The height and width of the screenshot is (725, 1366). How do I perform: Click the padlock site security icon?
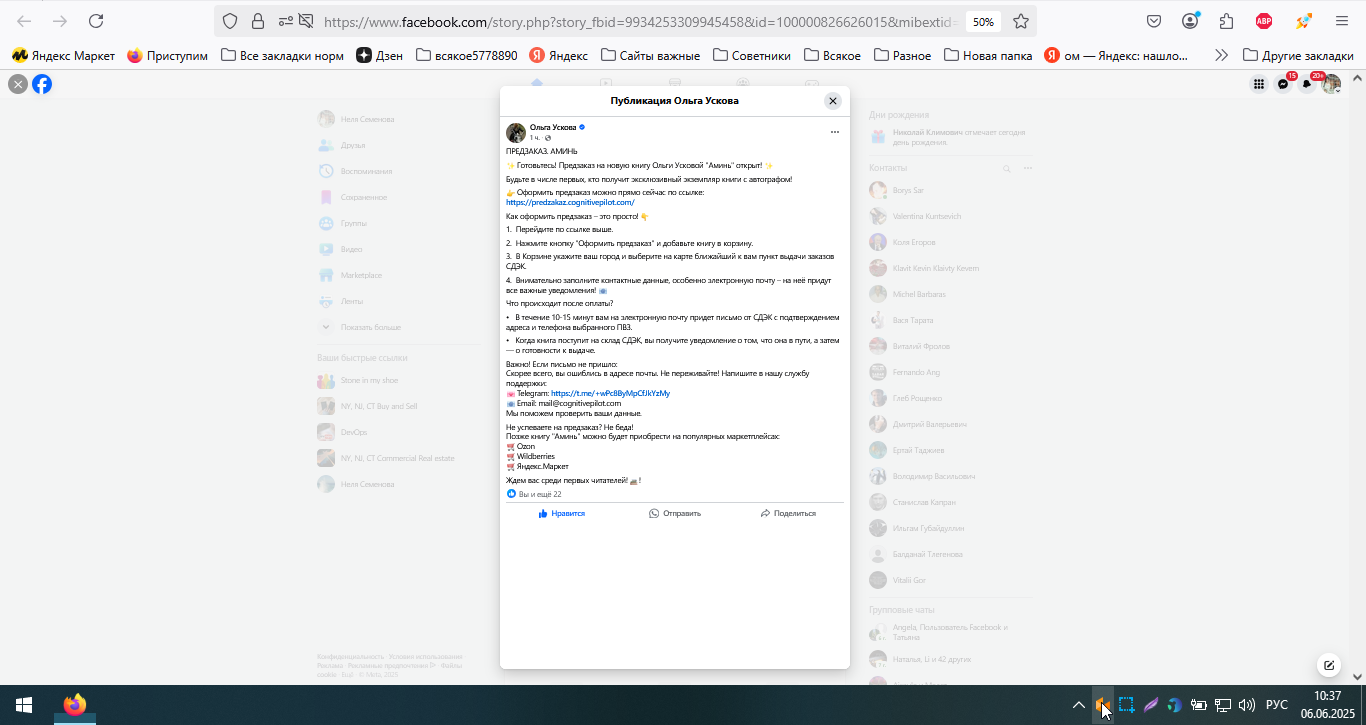[x=258, y=21]
